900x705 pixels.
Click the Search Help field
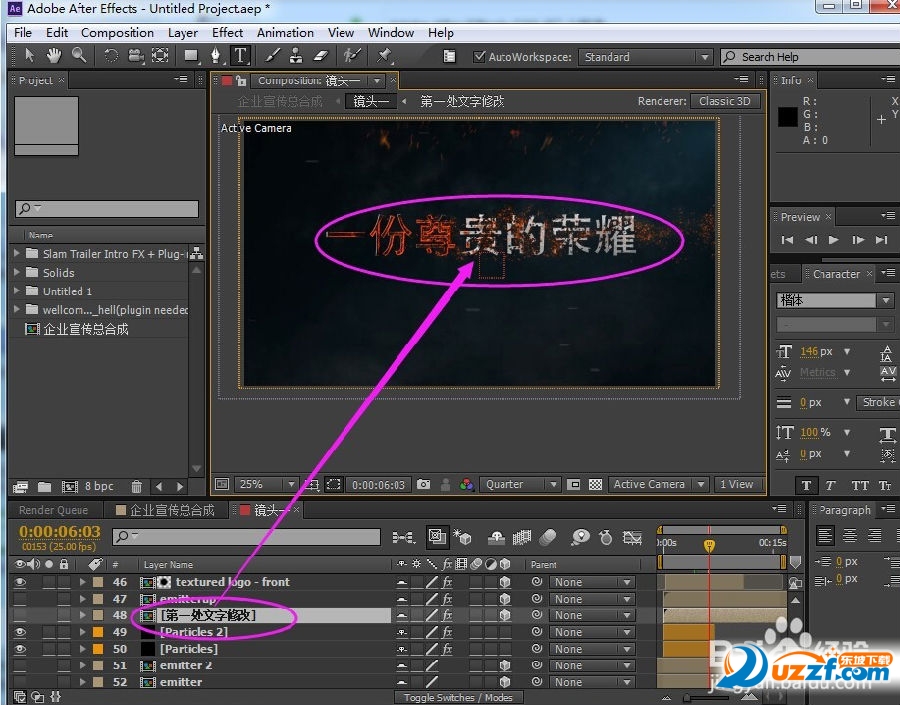810,57
